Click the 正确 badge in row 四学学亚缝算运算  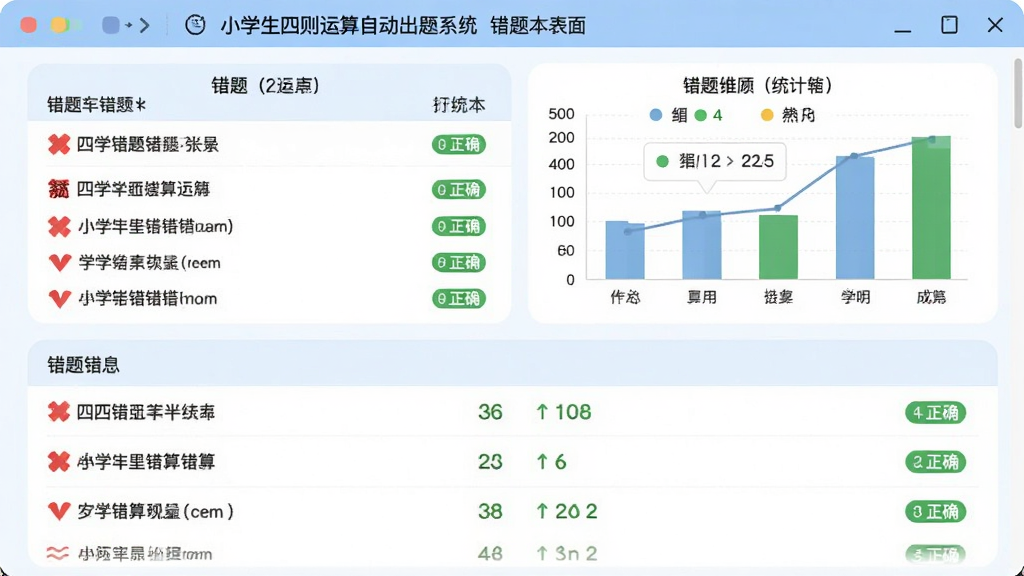(458, 189)
